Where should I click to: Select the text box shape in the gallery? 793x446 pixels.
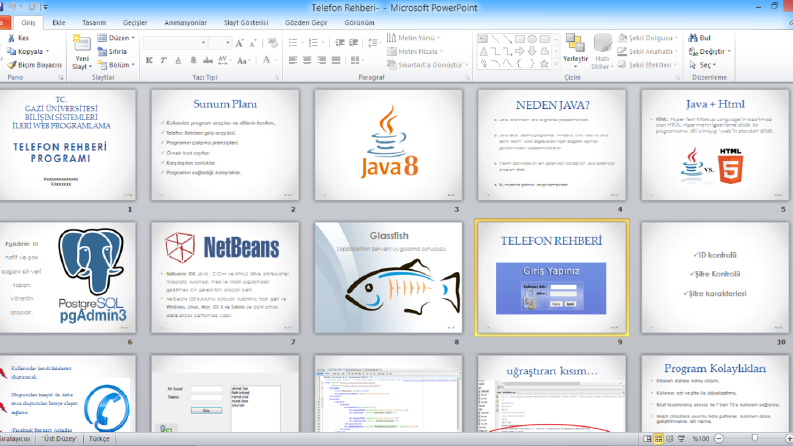pyautogui.click(x=483, y=39)
